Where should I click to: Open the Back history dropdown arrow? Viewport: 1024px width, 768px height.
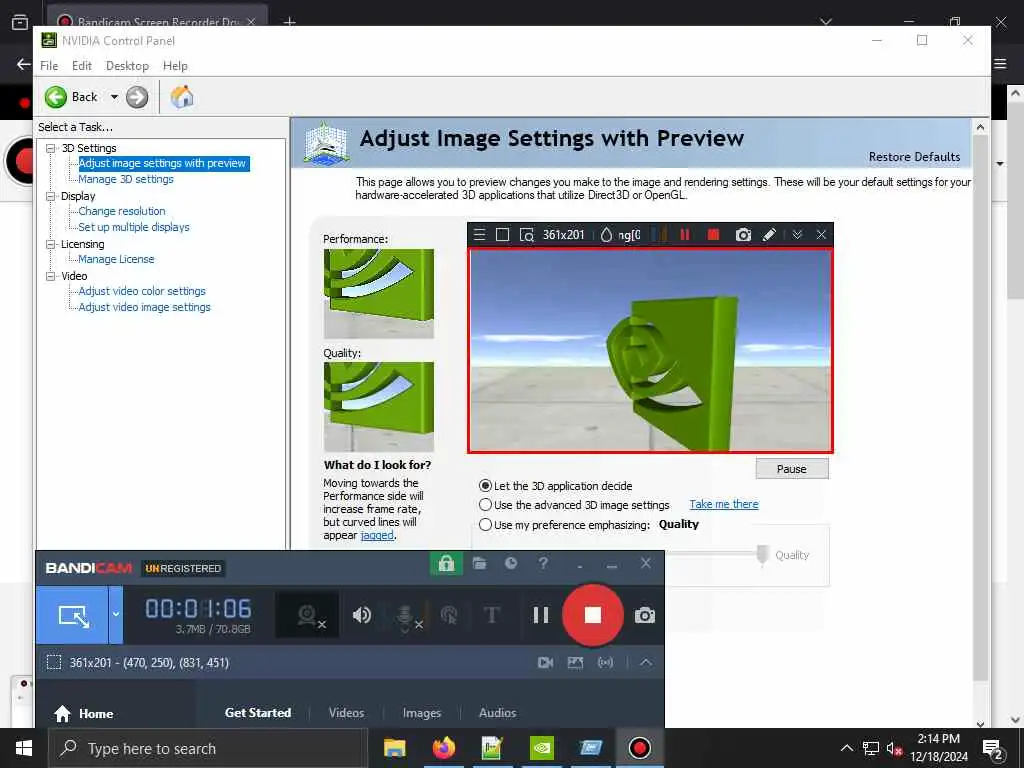click(114, 97)
